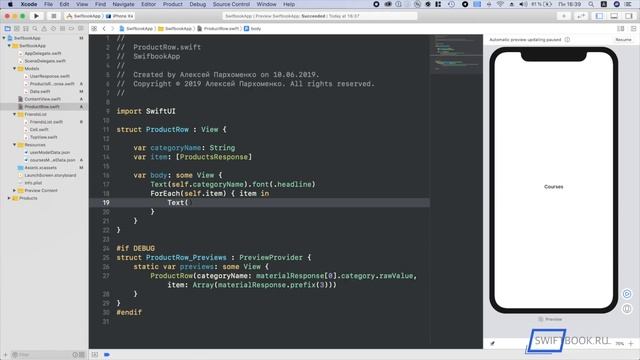Start Live Preview play button
The image size is (640, 360).
pos(627,293)
